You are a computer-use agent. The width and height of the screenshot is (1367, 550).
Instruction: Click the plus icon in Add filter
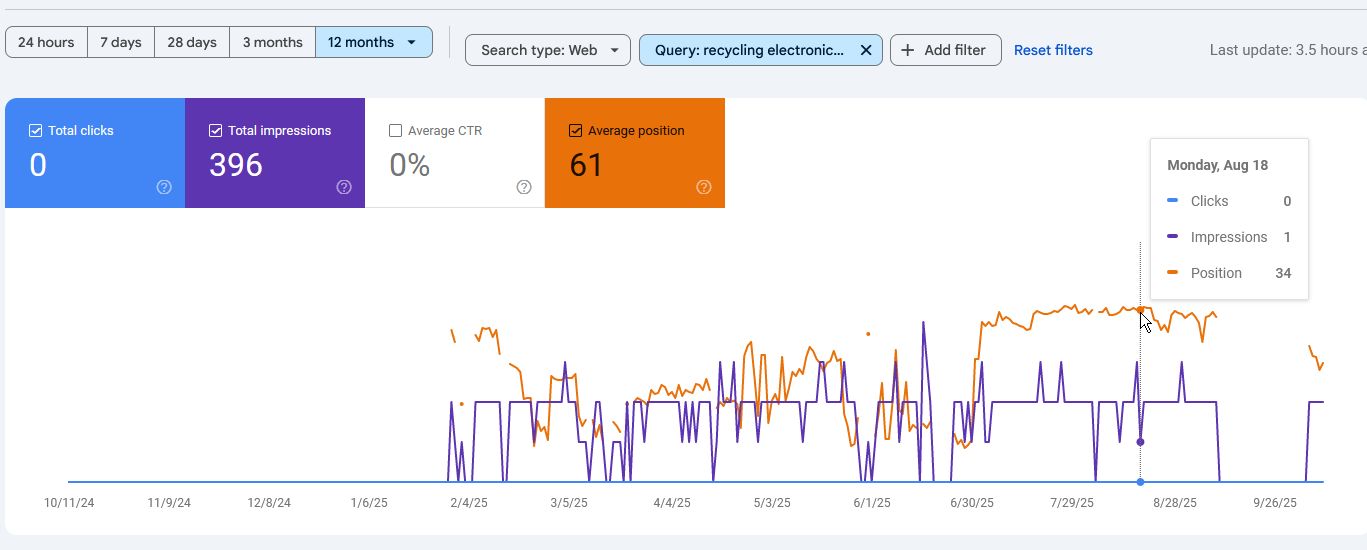(x=908, y=50)
